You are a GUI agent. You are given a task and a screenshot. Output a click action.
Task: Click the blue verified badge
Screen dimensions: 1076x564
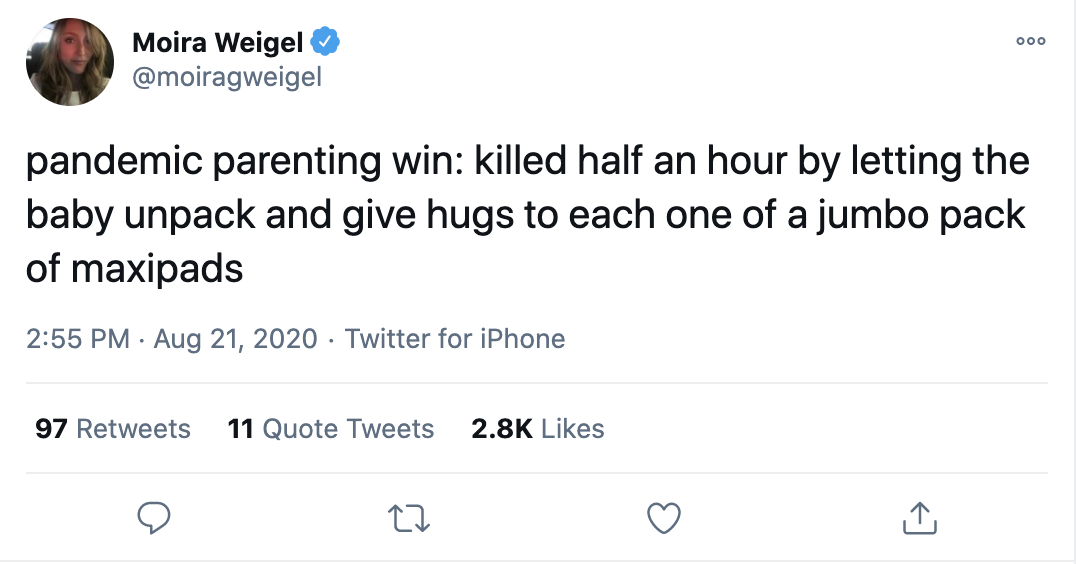point(327,42)
